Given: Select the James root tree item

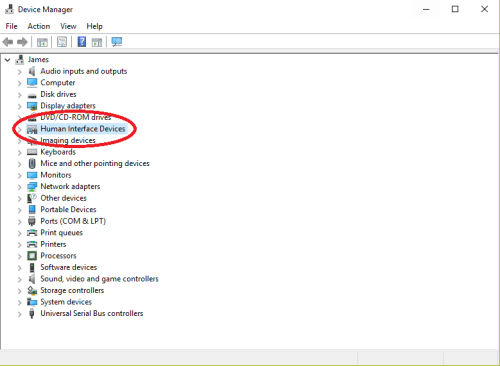Looking at the screenshot, I should (38, 60).
